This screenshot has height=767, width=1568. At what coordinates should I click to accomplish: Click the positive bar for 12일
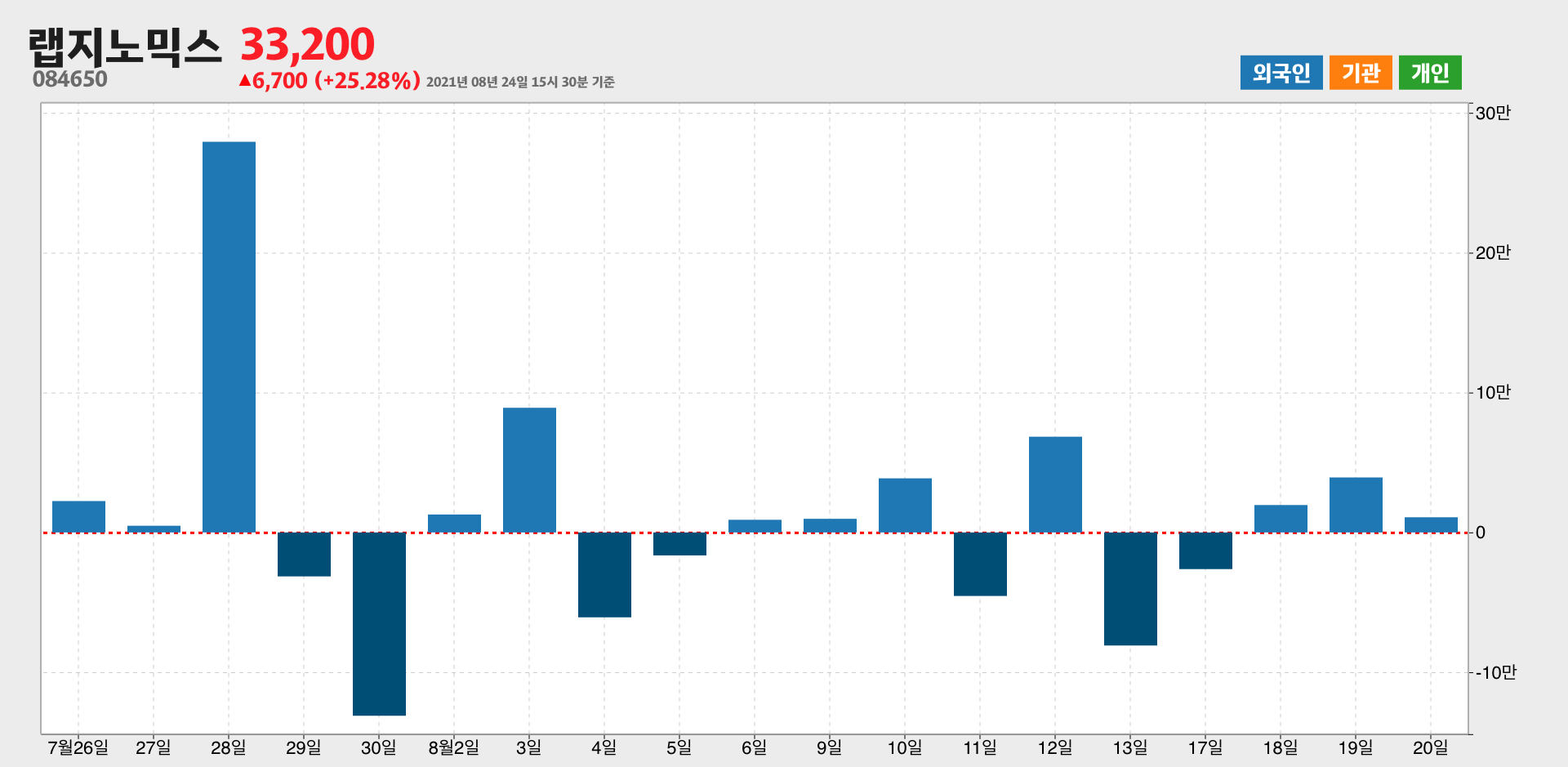(x=1055, y=485)
